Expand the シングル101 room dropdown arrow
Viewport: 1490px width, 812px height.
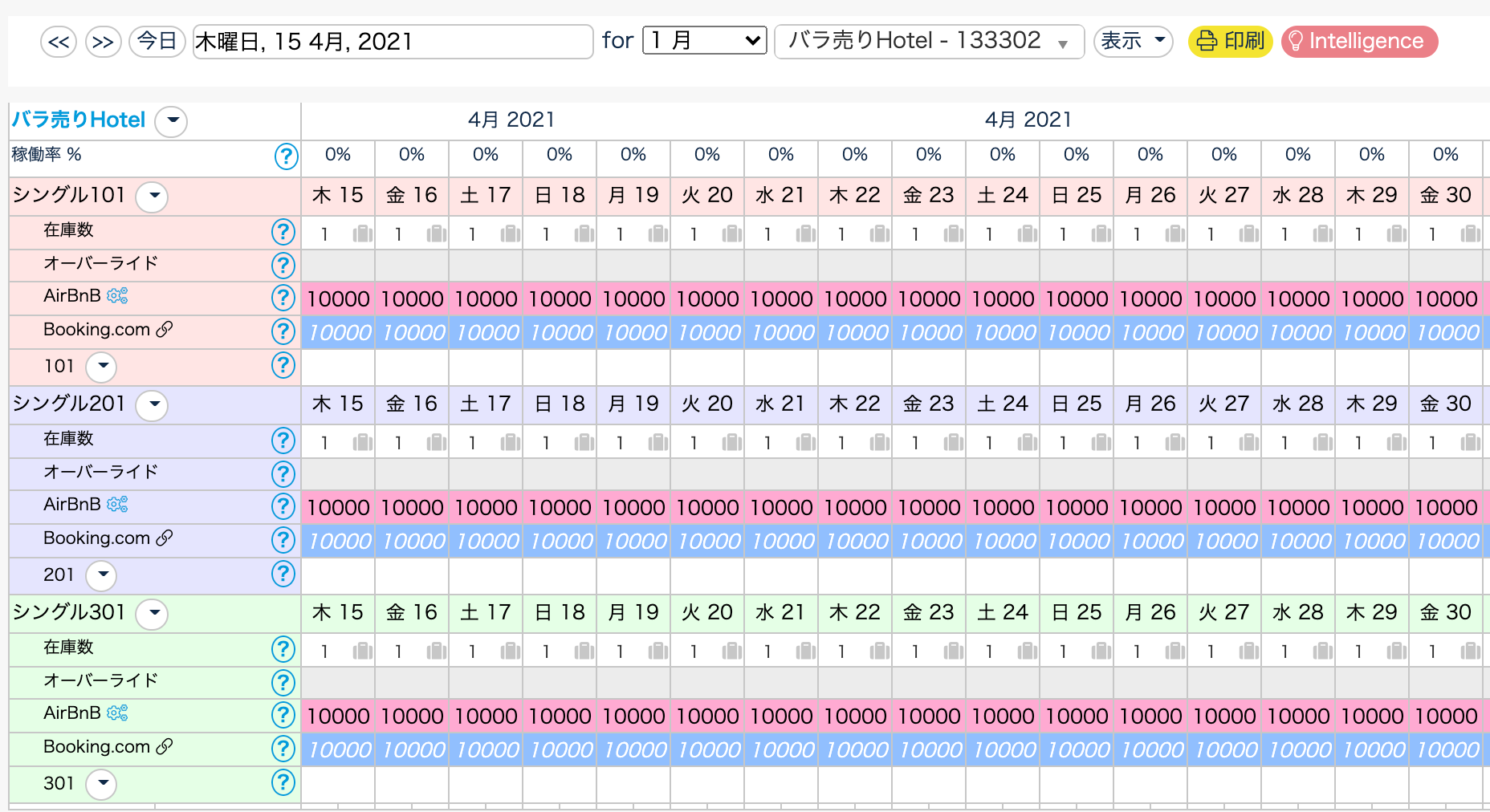pyautogui.click(x=152, y=196)
